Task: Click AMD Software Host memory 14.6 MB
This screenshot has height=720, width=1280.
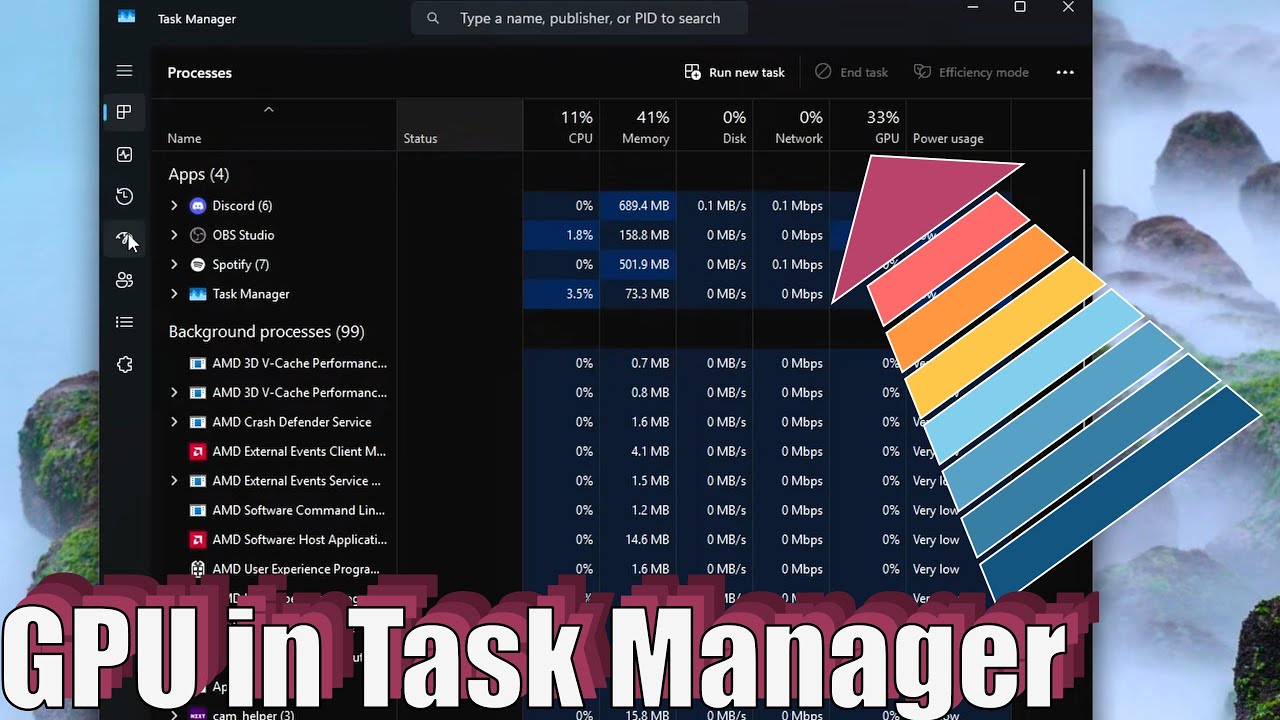Action: 647,540
